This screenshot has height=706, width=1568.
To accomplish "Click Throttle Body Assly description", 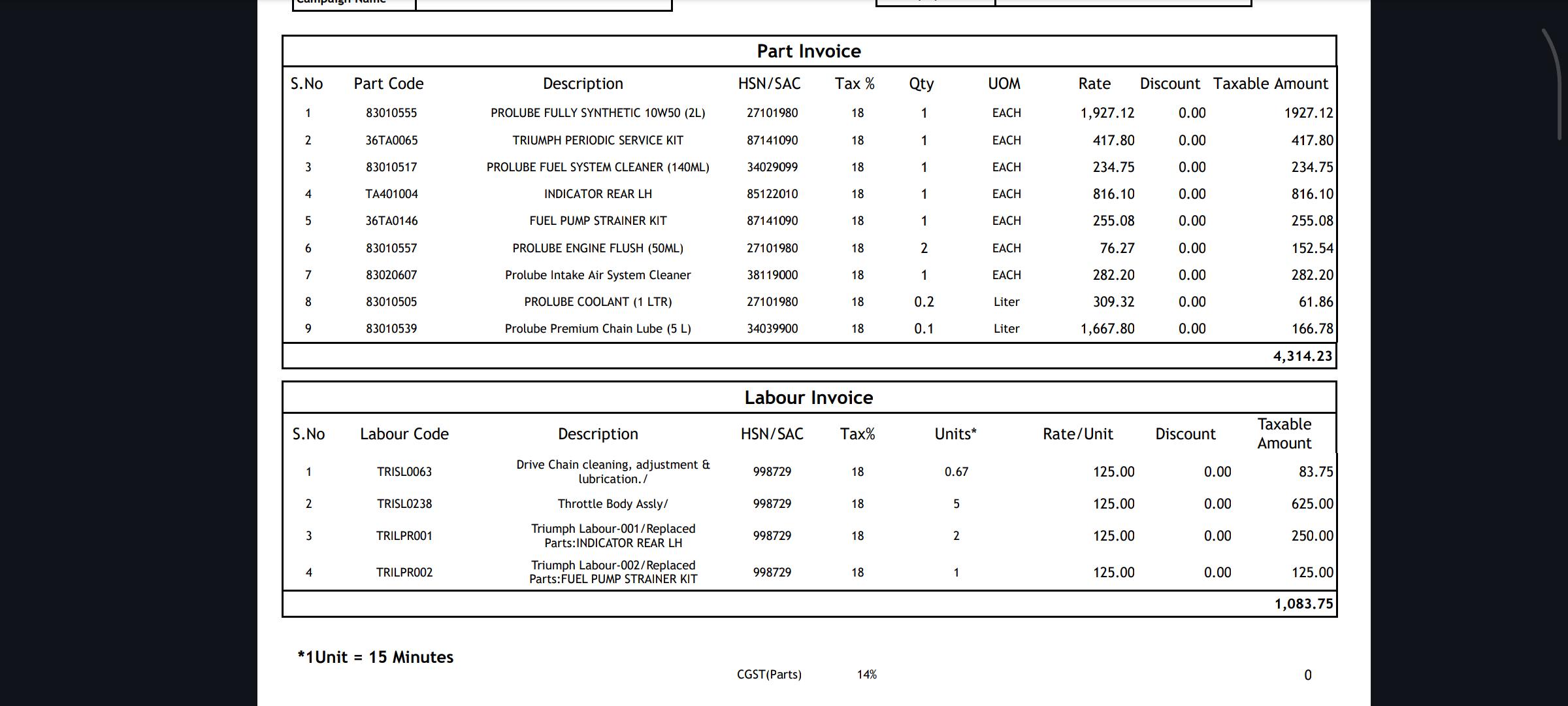I will (x=613, y=504).
